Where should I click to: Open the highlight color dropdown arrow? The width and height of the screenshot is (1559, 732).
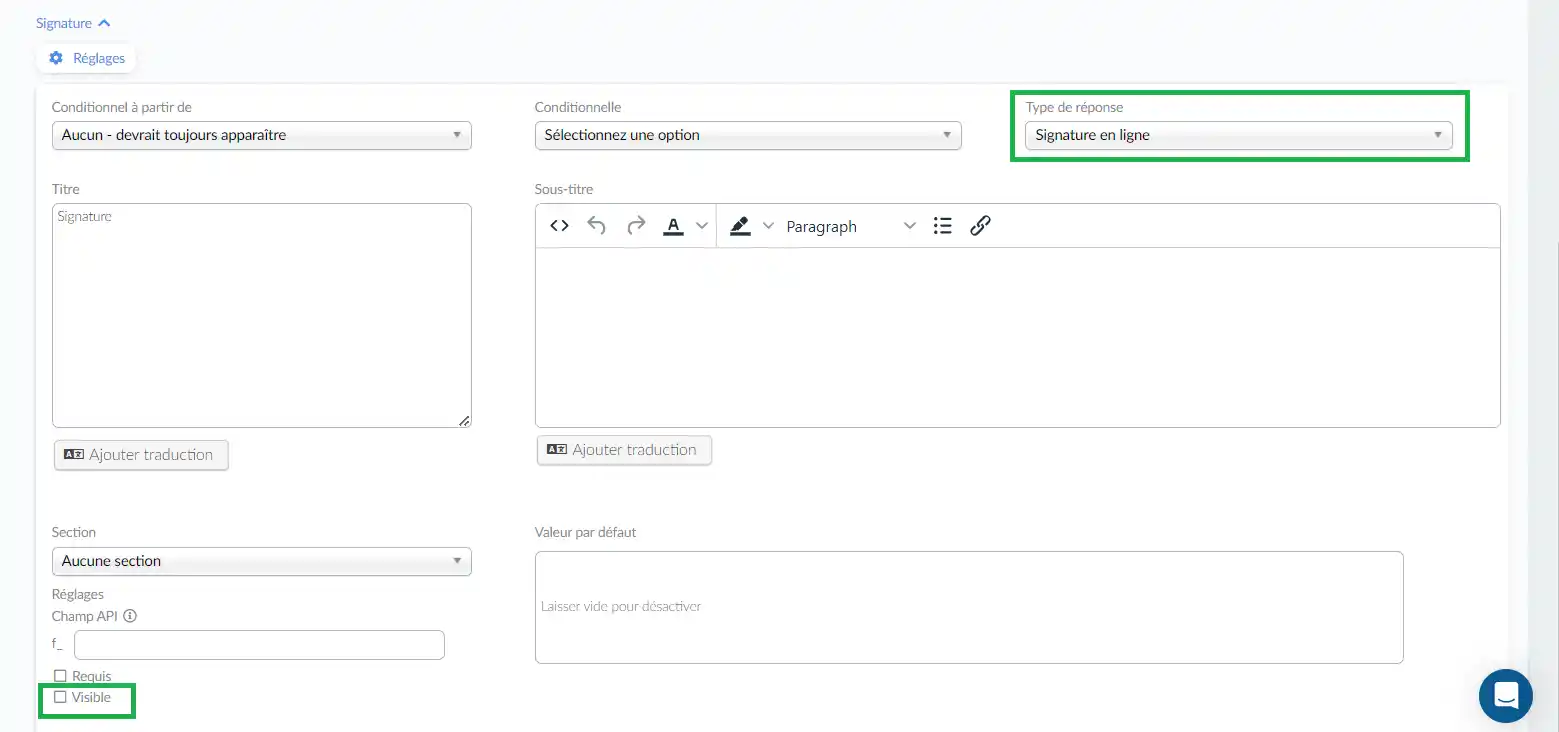(768, 226)
